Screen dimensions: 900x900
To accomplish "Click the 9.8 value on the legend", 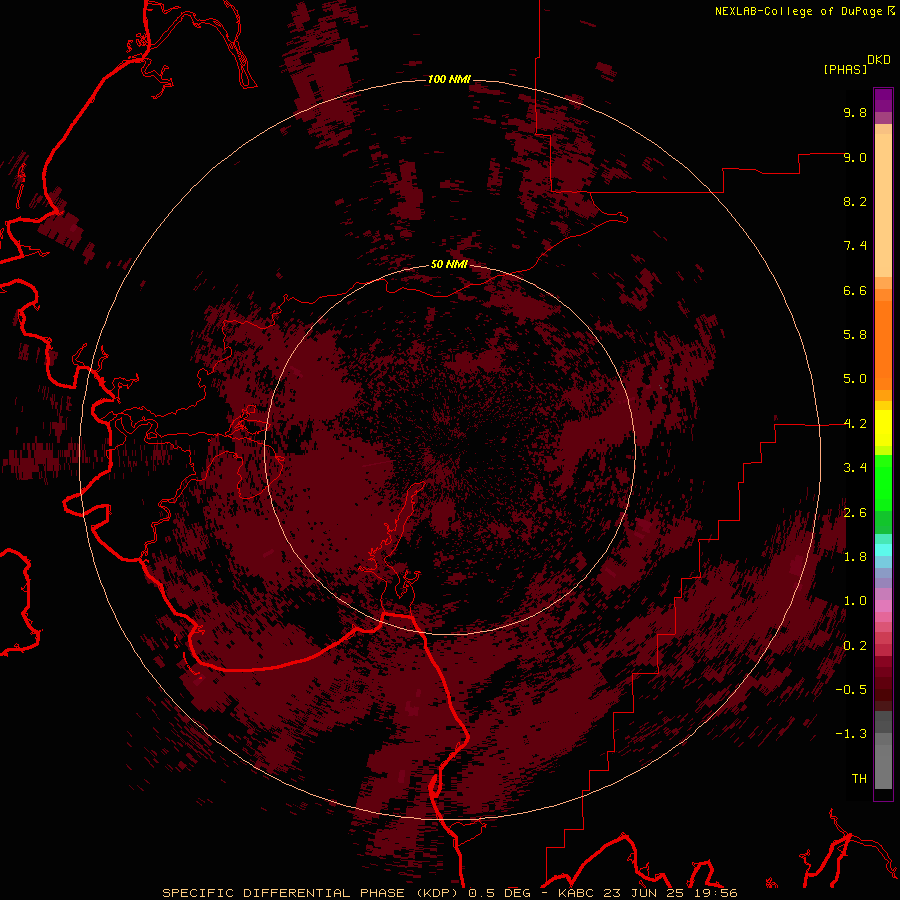I will point(855,112).
